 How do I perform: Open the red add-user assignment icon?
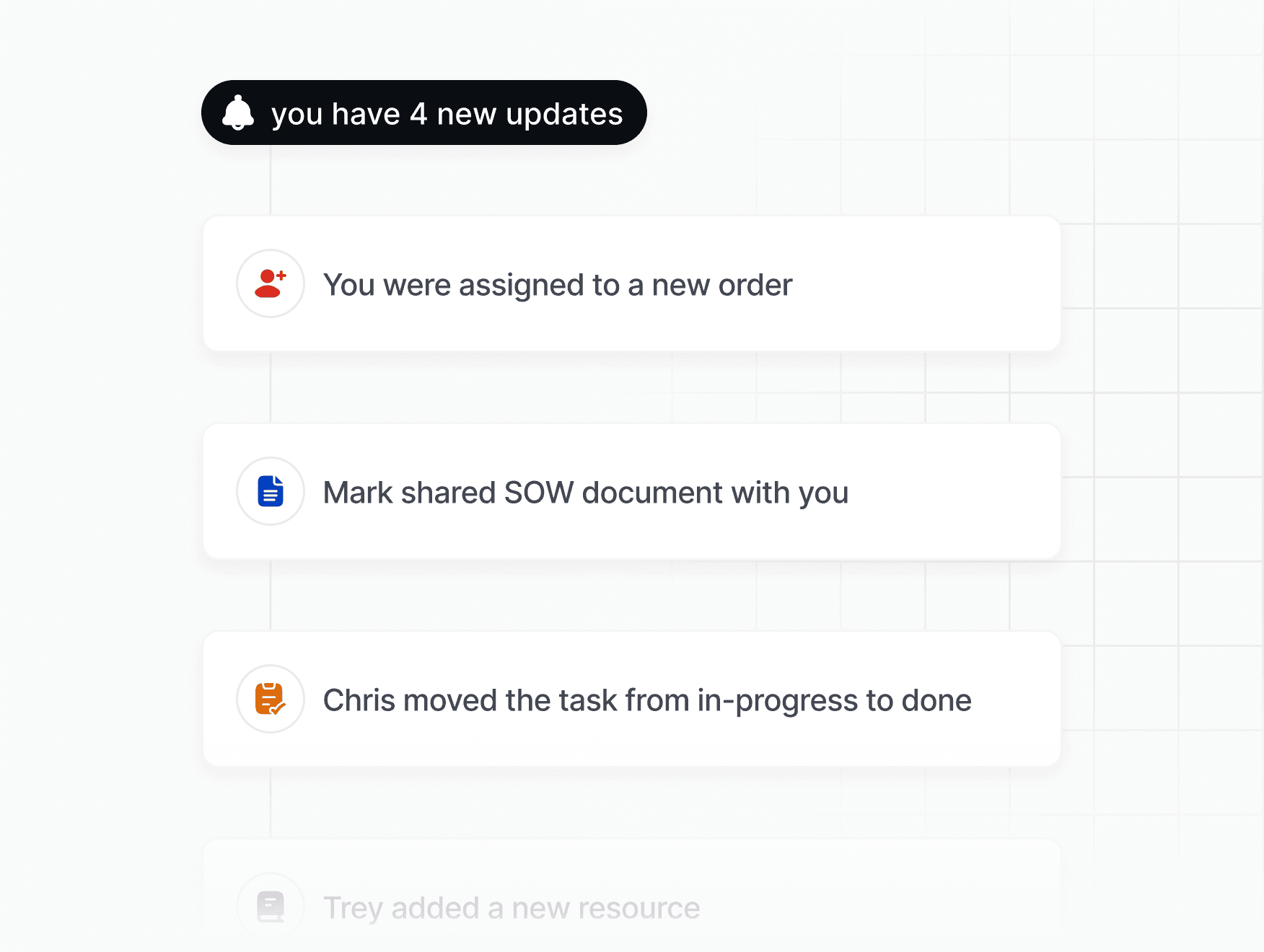click(x=271, y=283)
